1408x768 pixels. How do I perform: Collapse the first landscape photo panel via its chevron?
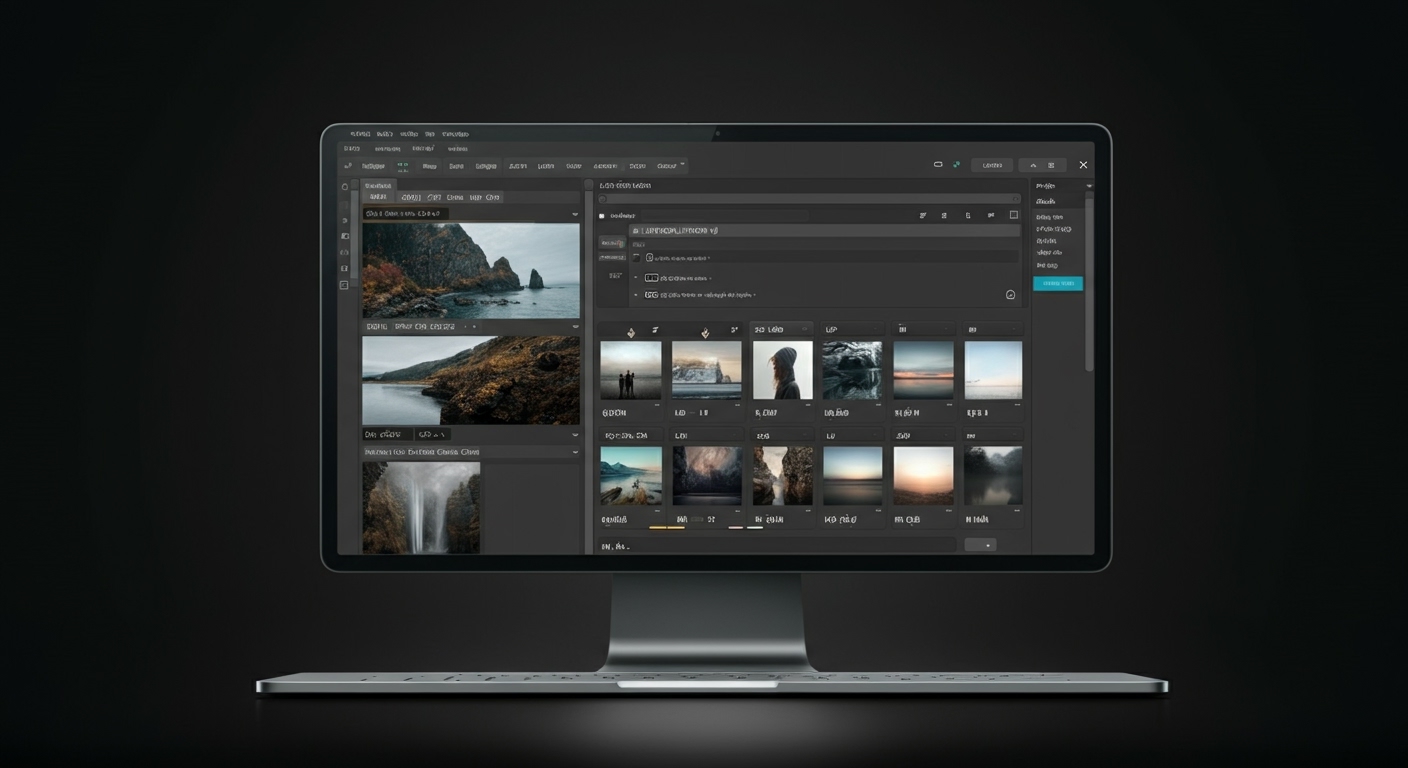coord(575,214)
